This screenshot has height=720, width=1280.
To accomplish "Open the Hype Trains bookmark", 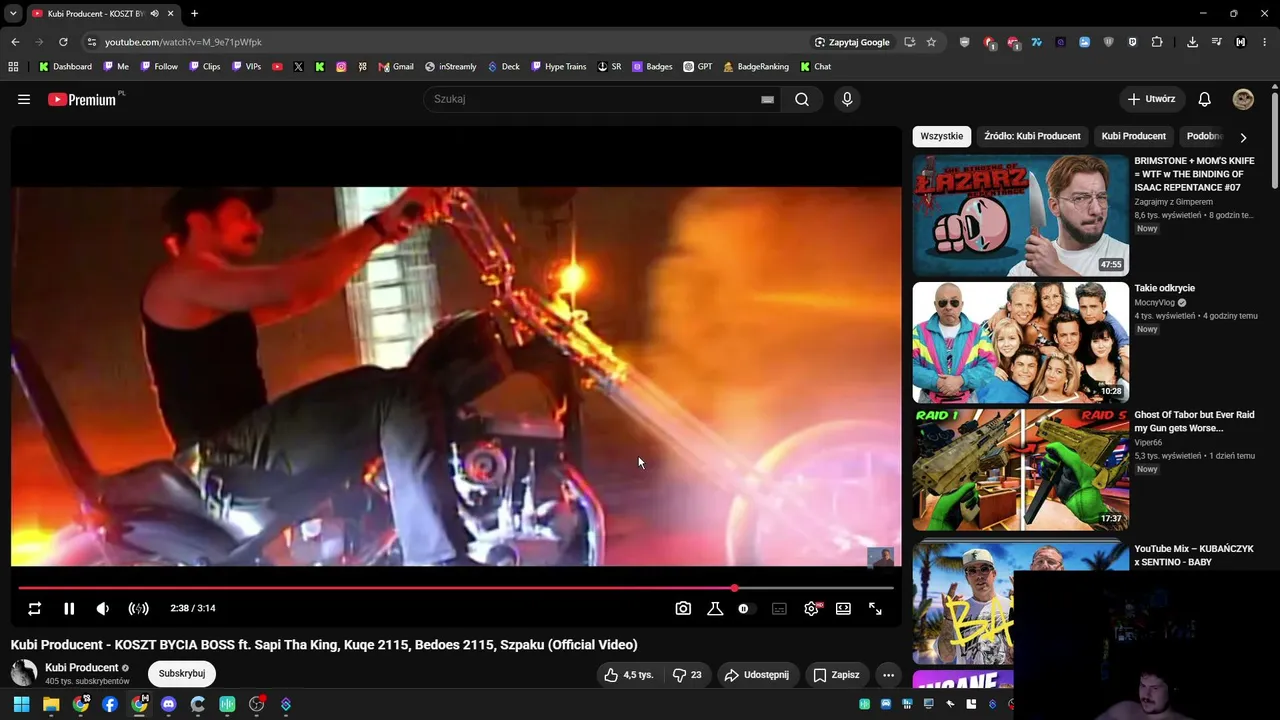I will point(558,67).
